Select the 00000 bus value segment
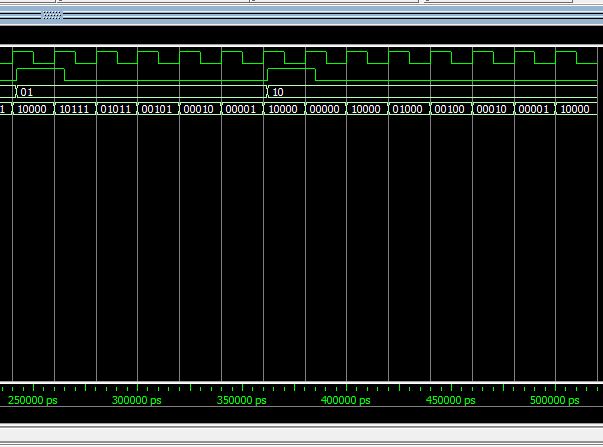Image resolution: width=603 pixels, height=447 pixels. pos(324,109)
